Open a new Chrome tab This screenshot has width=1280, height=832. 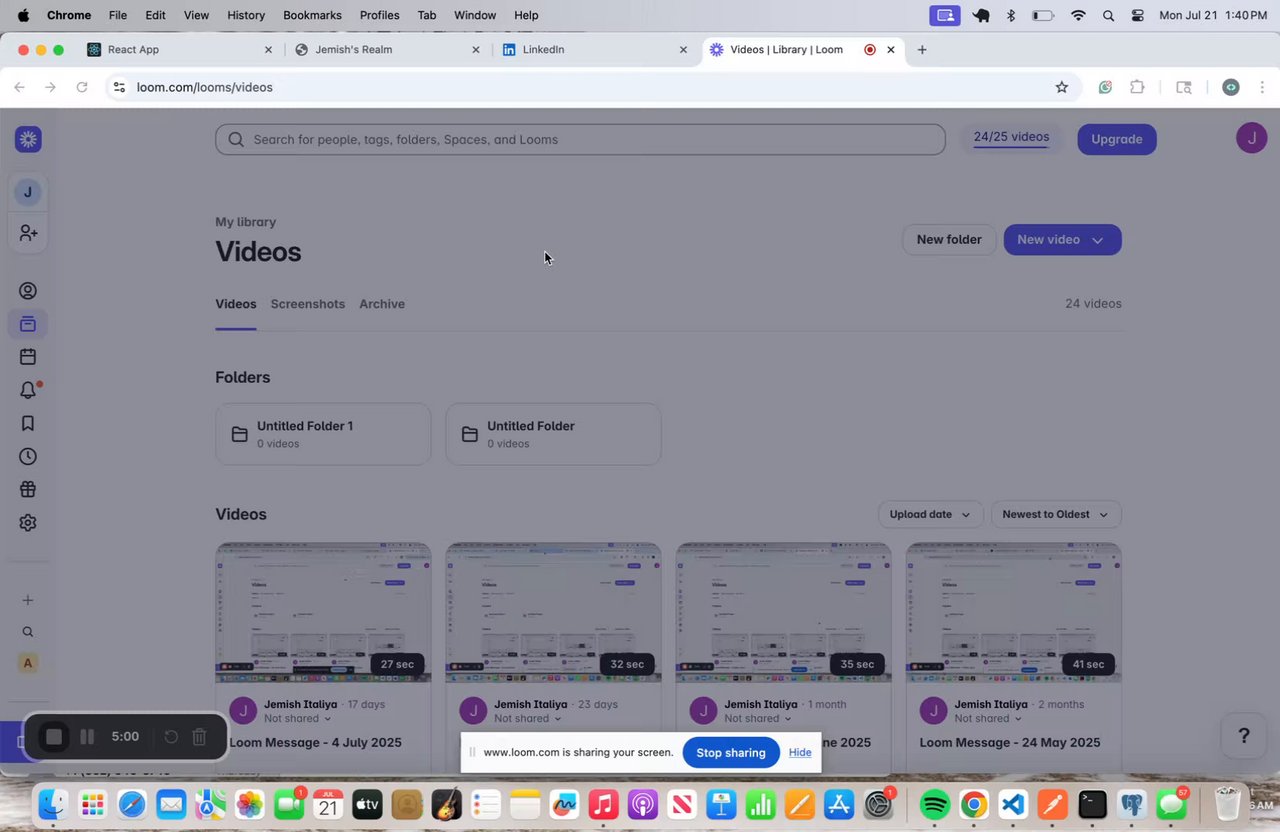pos(922,49)
